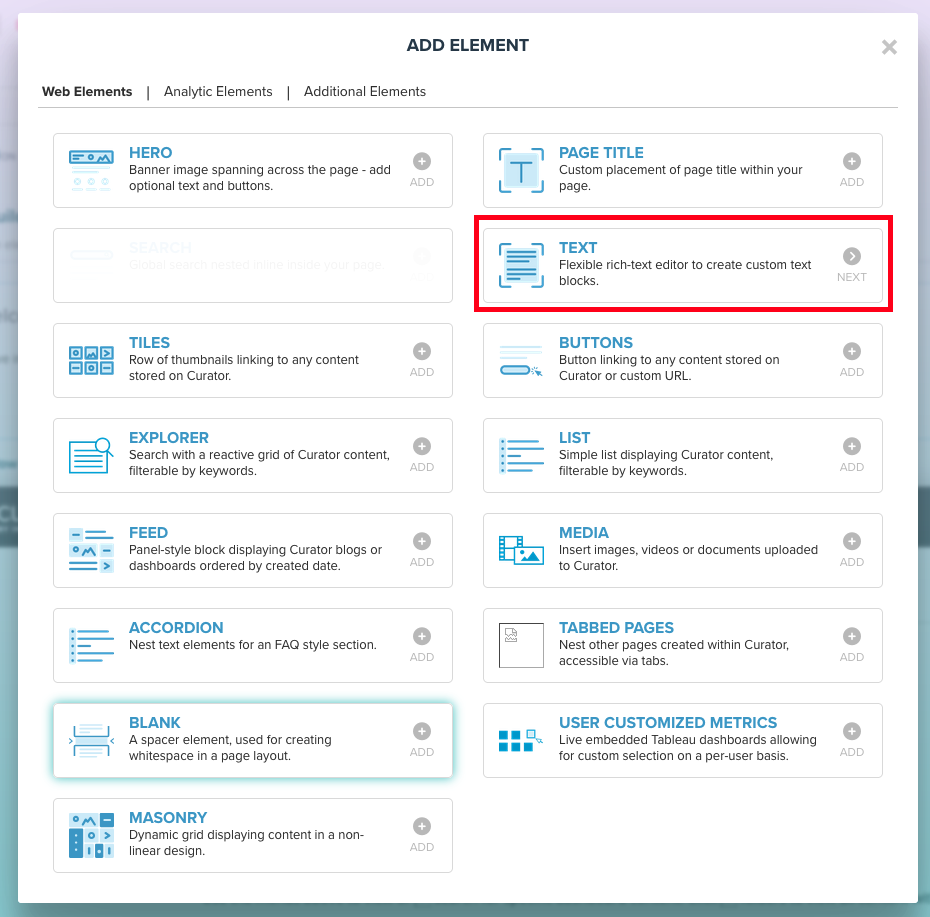This screenshot has height=917, width=930.
Task: Click 'Panel-style block displaying Curator blogs' description
Action: [x=255, y=557]
